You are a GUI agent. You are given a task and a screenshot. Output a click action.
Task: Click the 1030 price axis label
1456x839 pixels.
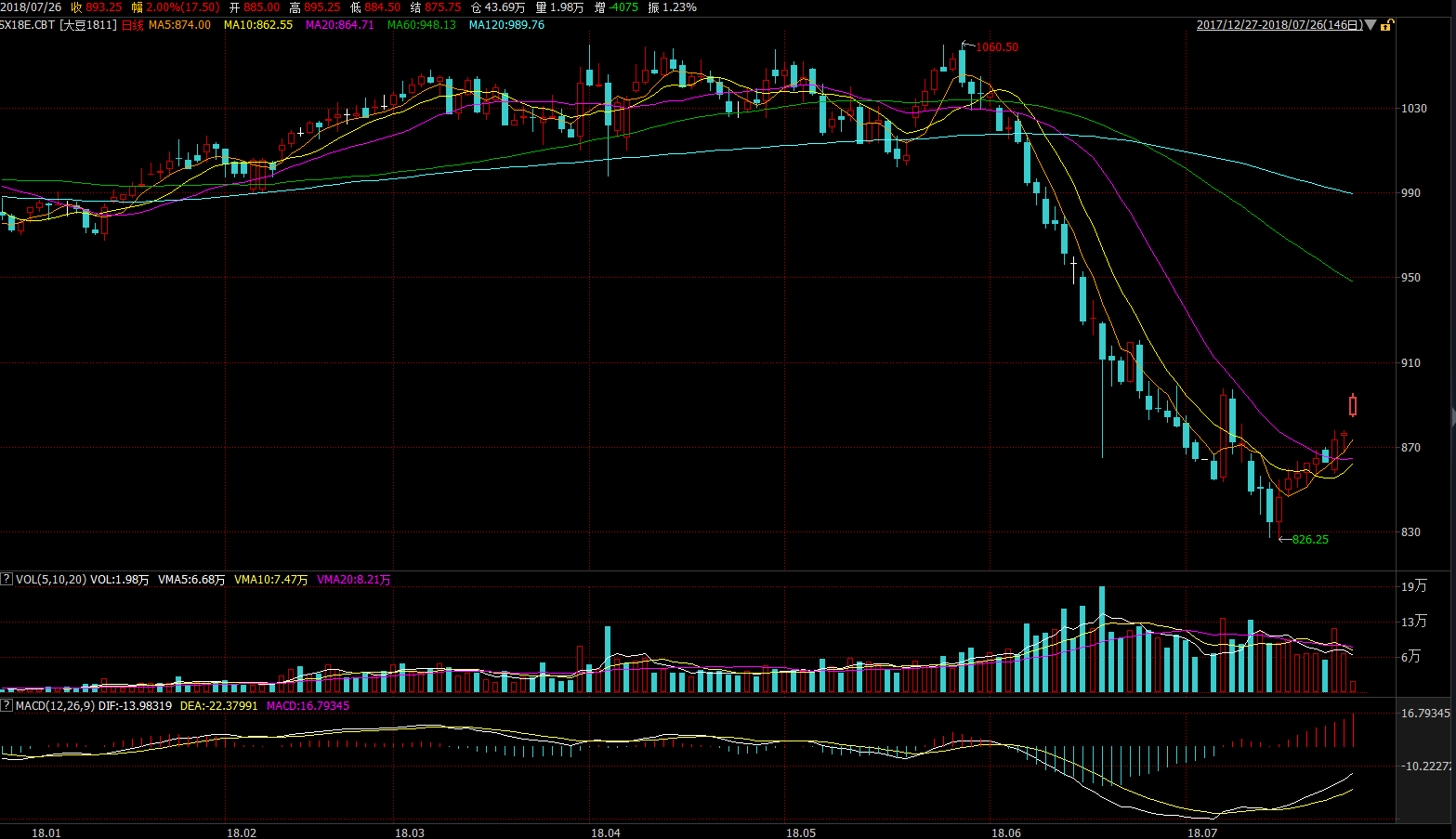click(x=1414, y=109)
